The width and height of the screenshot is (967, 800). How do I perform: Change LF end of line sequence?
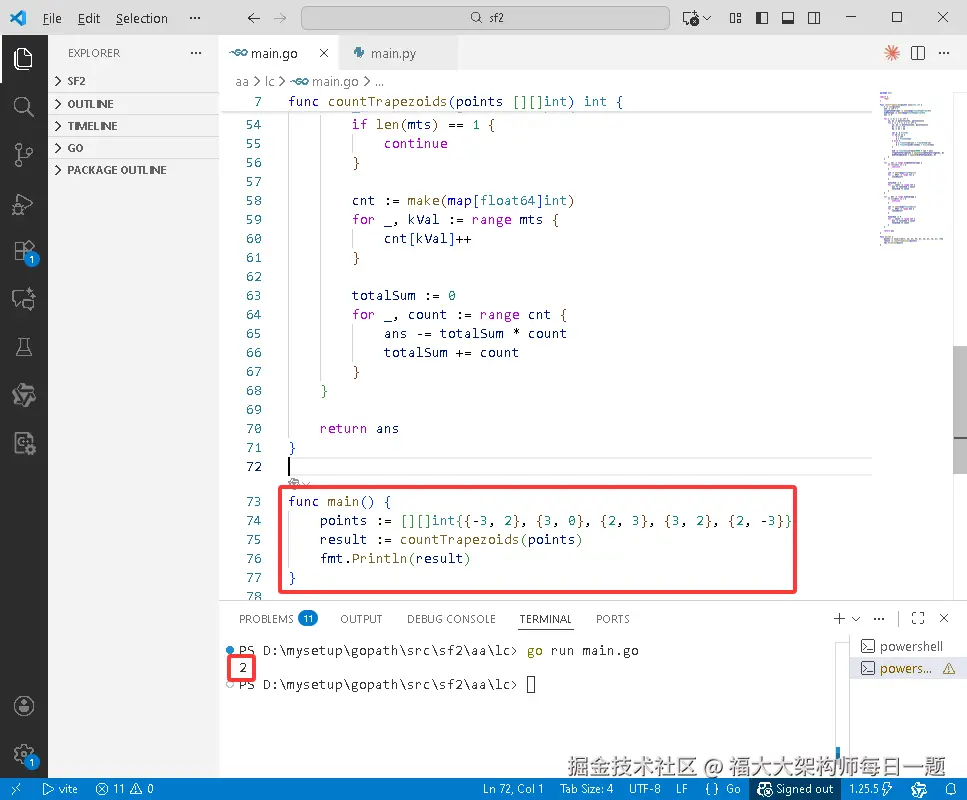(681, 789)
